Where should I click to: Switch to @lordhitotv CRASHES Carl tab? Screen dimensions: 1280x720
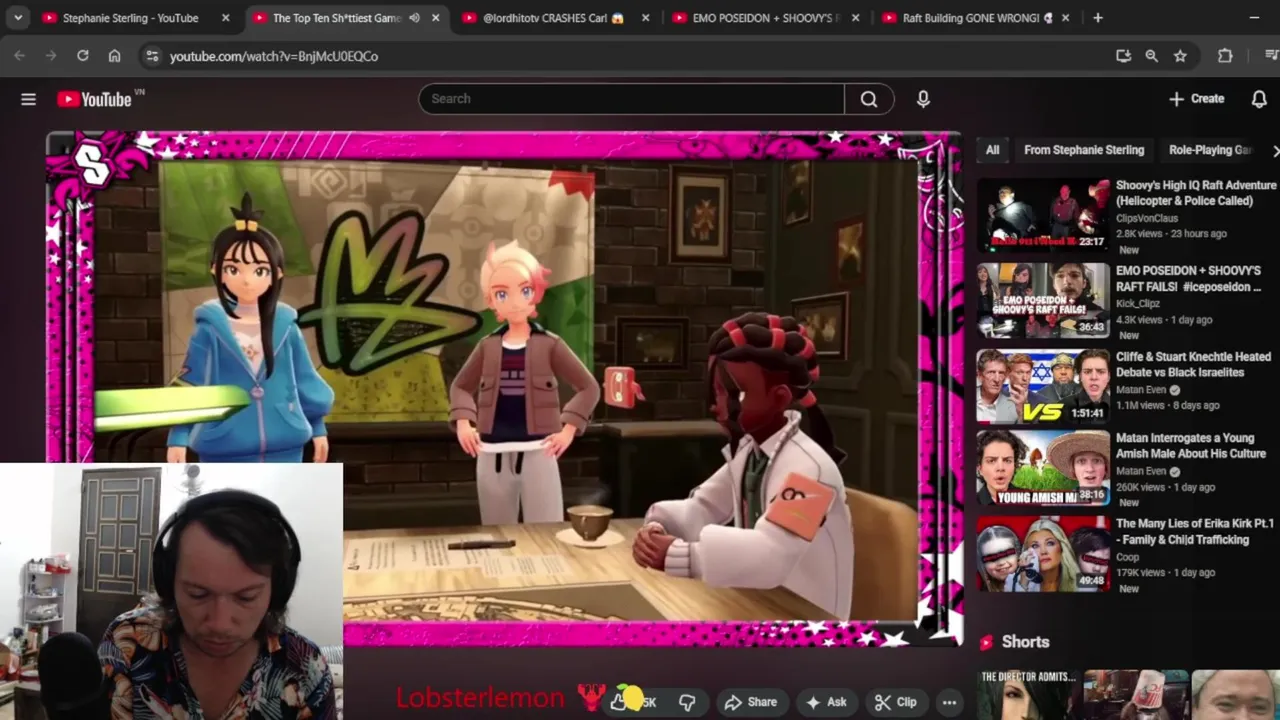click(555, 18)
